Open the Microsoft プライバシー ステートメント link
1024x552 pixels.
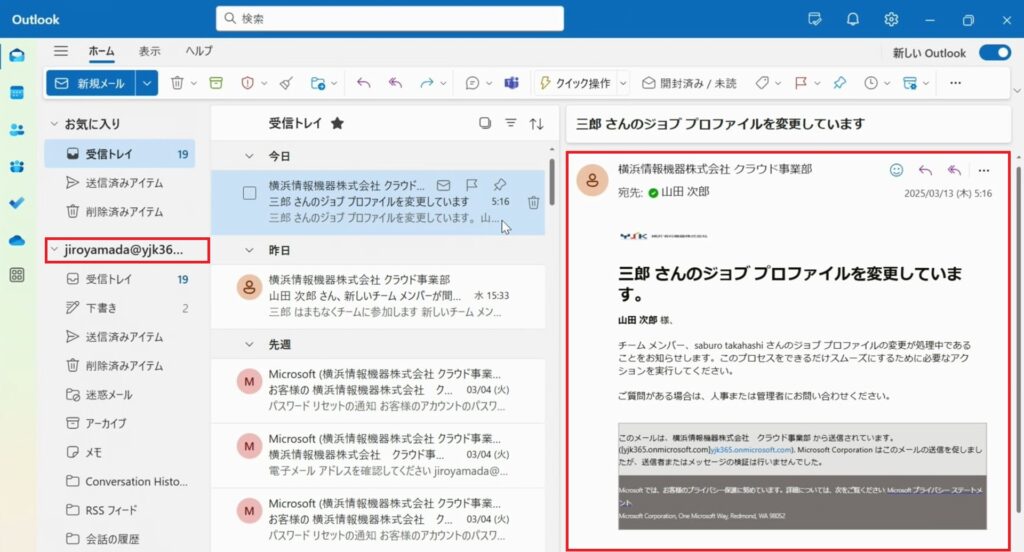coord(935,490)
